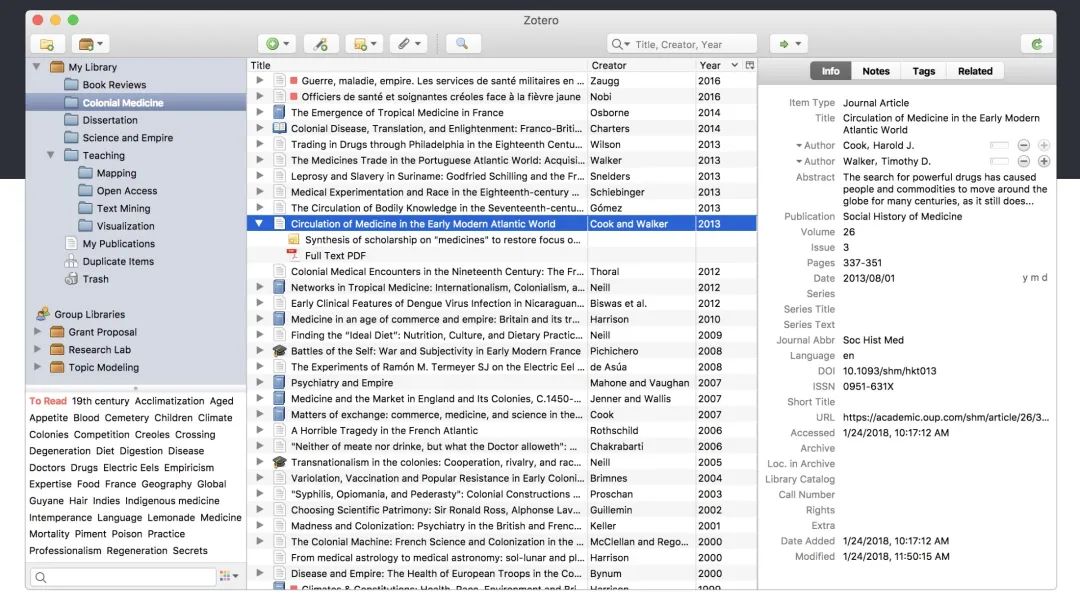This screenshot has width=1080, height=606.
Task: Select the Dissertation collection
Action: tap(110, 120)
